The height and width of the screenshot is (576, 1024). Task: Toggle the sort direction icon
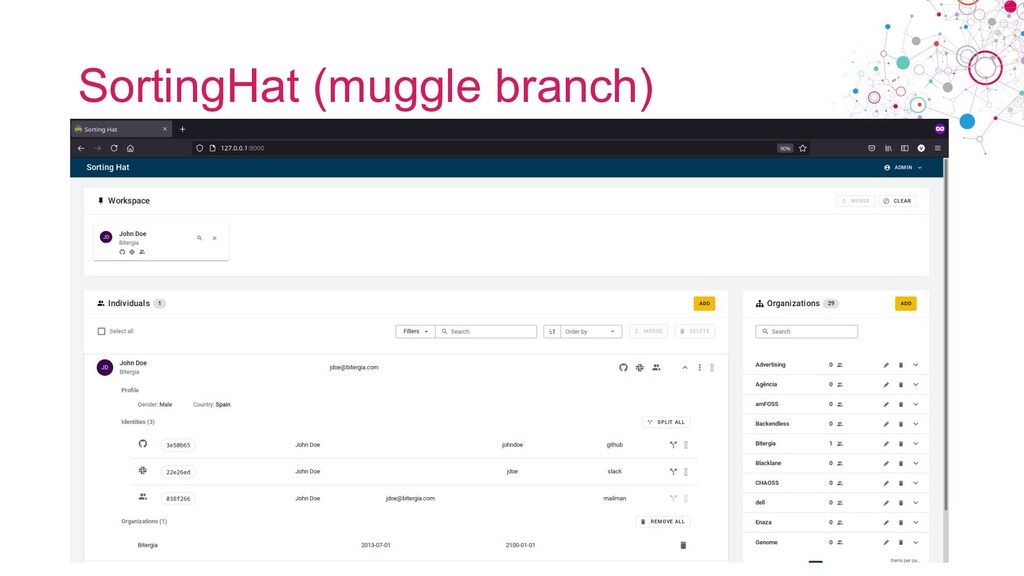pos(552,331)
